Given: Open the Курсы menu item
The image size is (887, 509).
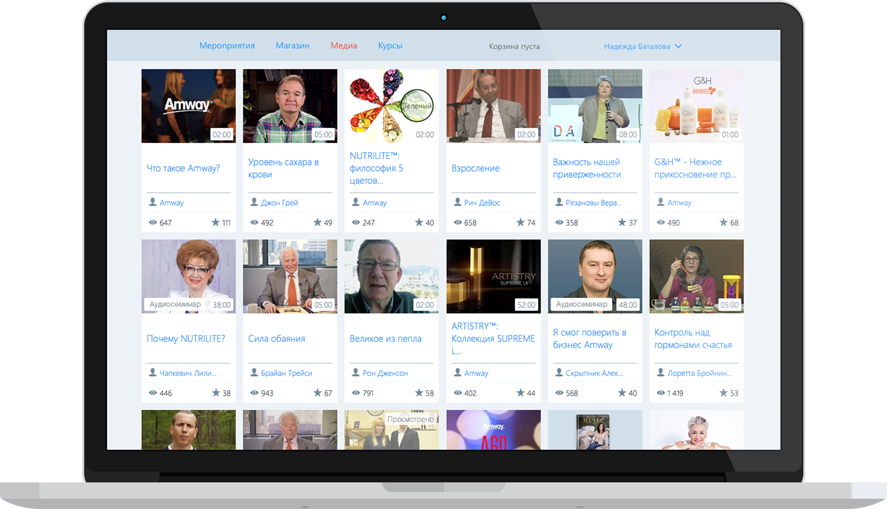Looking at the screenshot, I should coord(390,46).
